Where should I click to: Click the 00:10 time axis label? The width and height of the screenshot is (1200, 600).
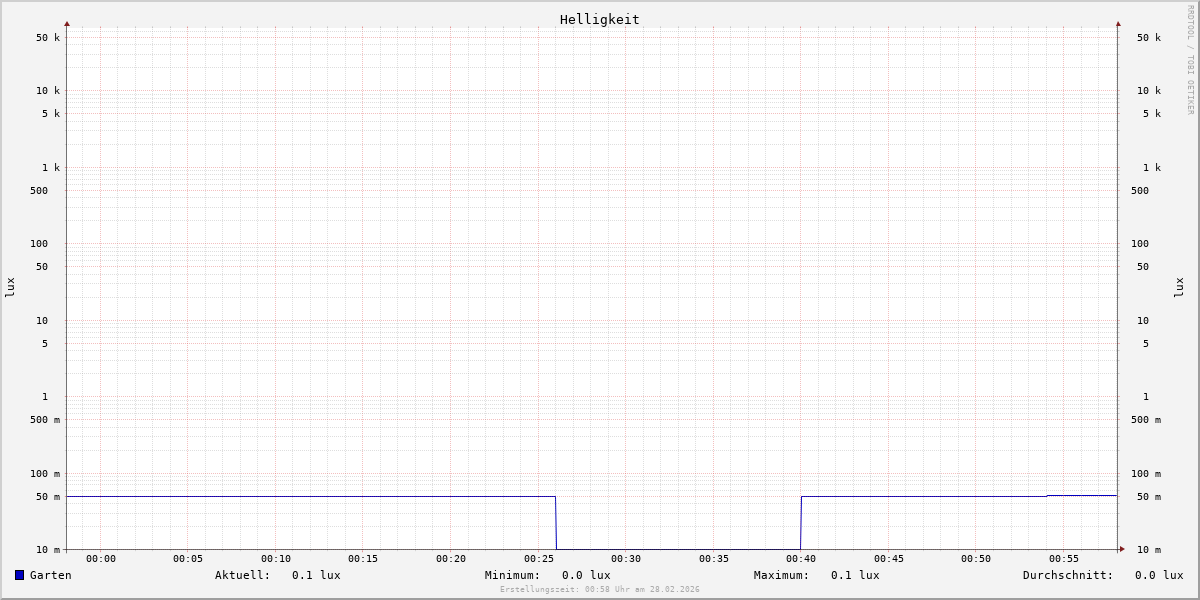click(x=276, y=559)
